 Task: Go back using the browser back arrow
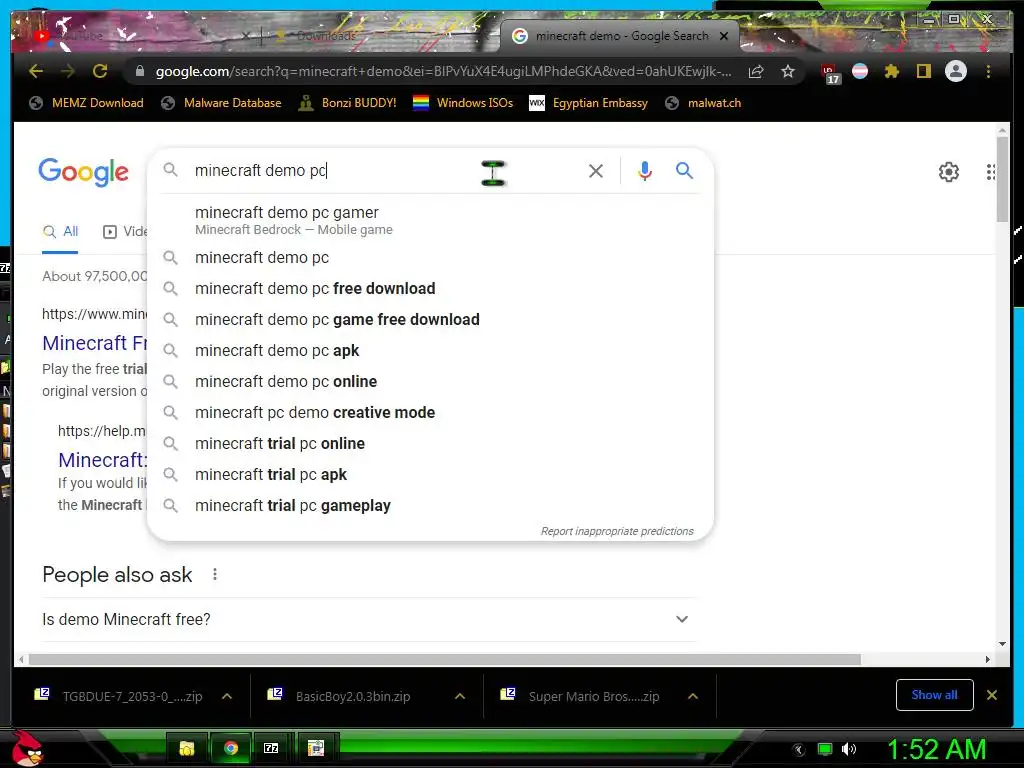[36, 71]
